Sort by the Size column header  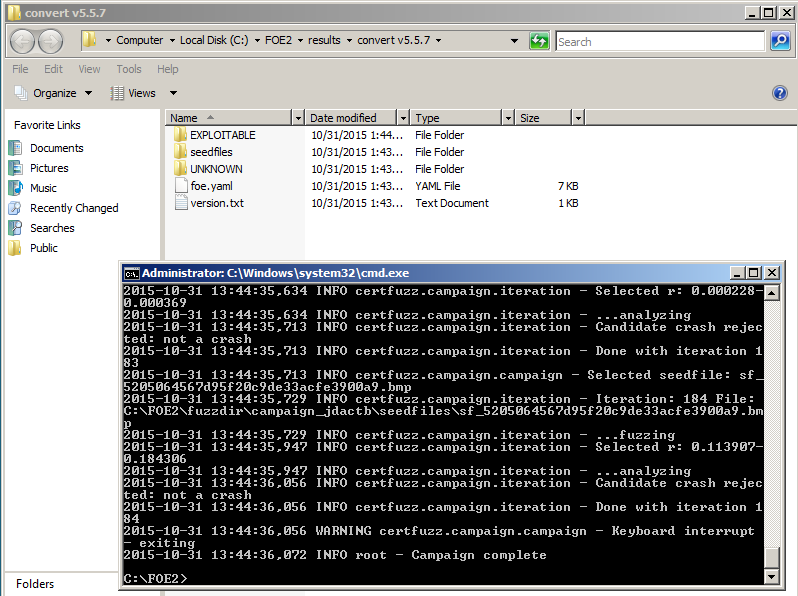pyautogui.click(x=544, y=118)
